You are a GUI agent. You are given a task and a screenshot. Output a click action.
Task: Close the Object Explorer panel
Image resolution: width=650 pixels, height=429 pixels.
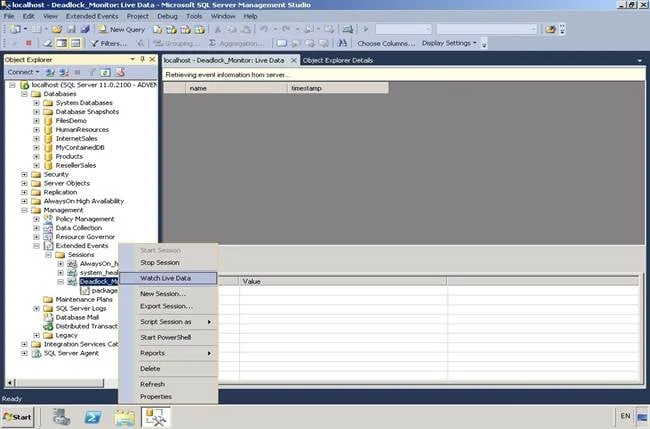tap(152, 59)
